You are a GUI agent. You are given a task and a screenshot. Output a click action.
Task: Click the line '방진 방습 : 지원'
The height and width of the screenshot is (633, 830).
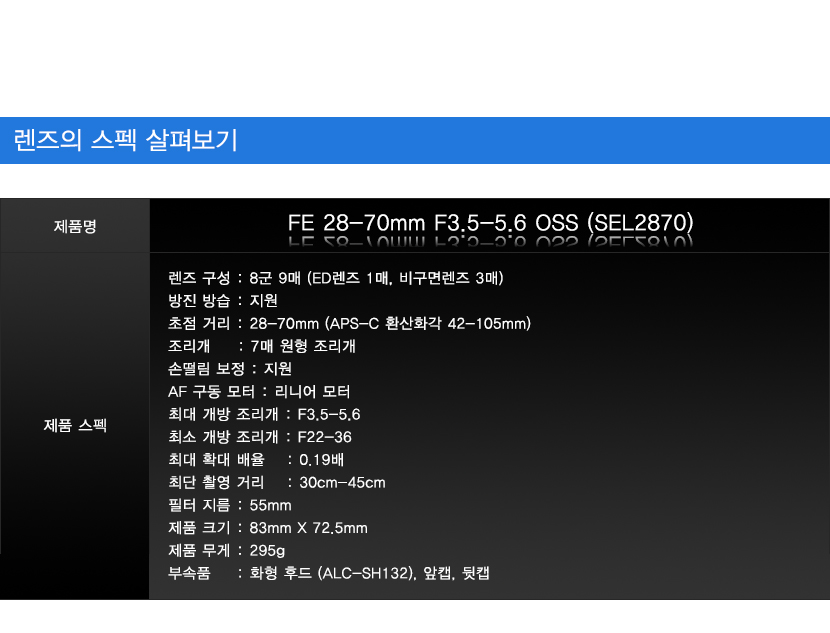pos(223,301)
